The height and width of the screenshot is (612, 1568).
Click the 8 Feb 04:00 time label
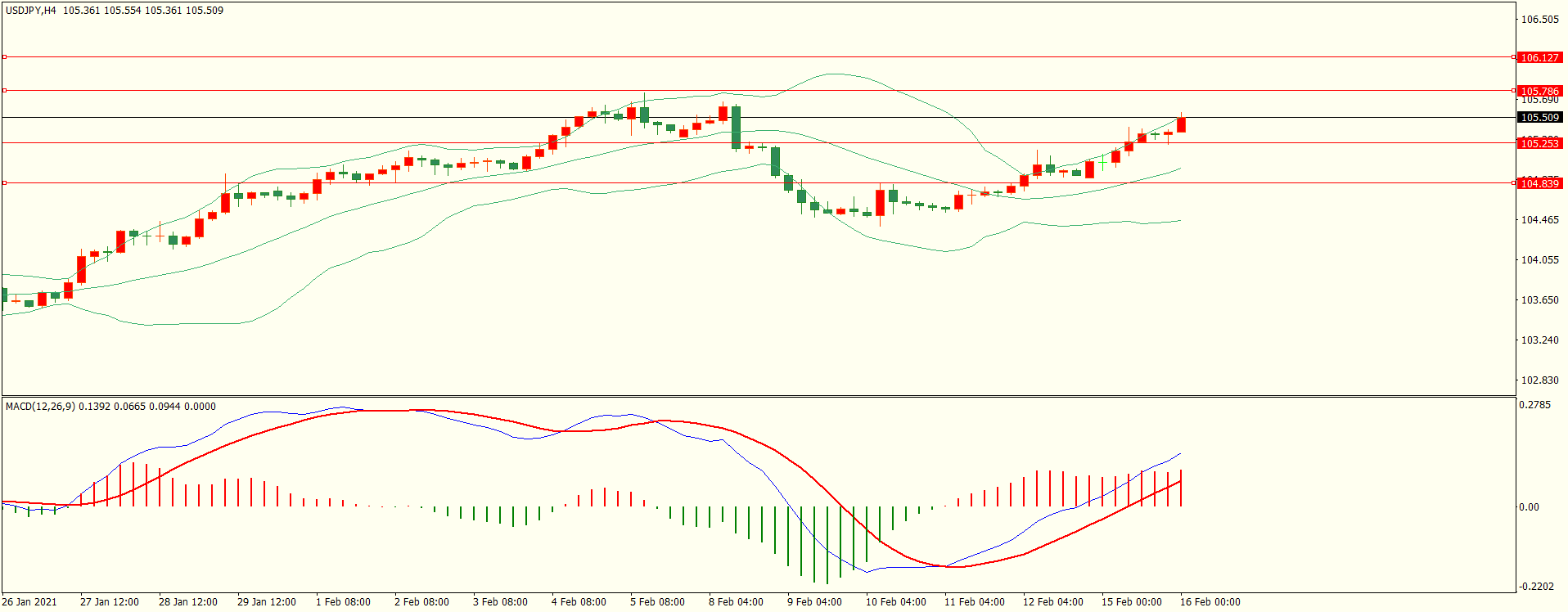pos(736,601)
